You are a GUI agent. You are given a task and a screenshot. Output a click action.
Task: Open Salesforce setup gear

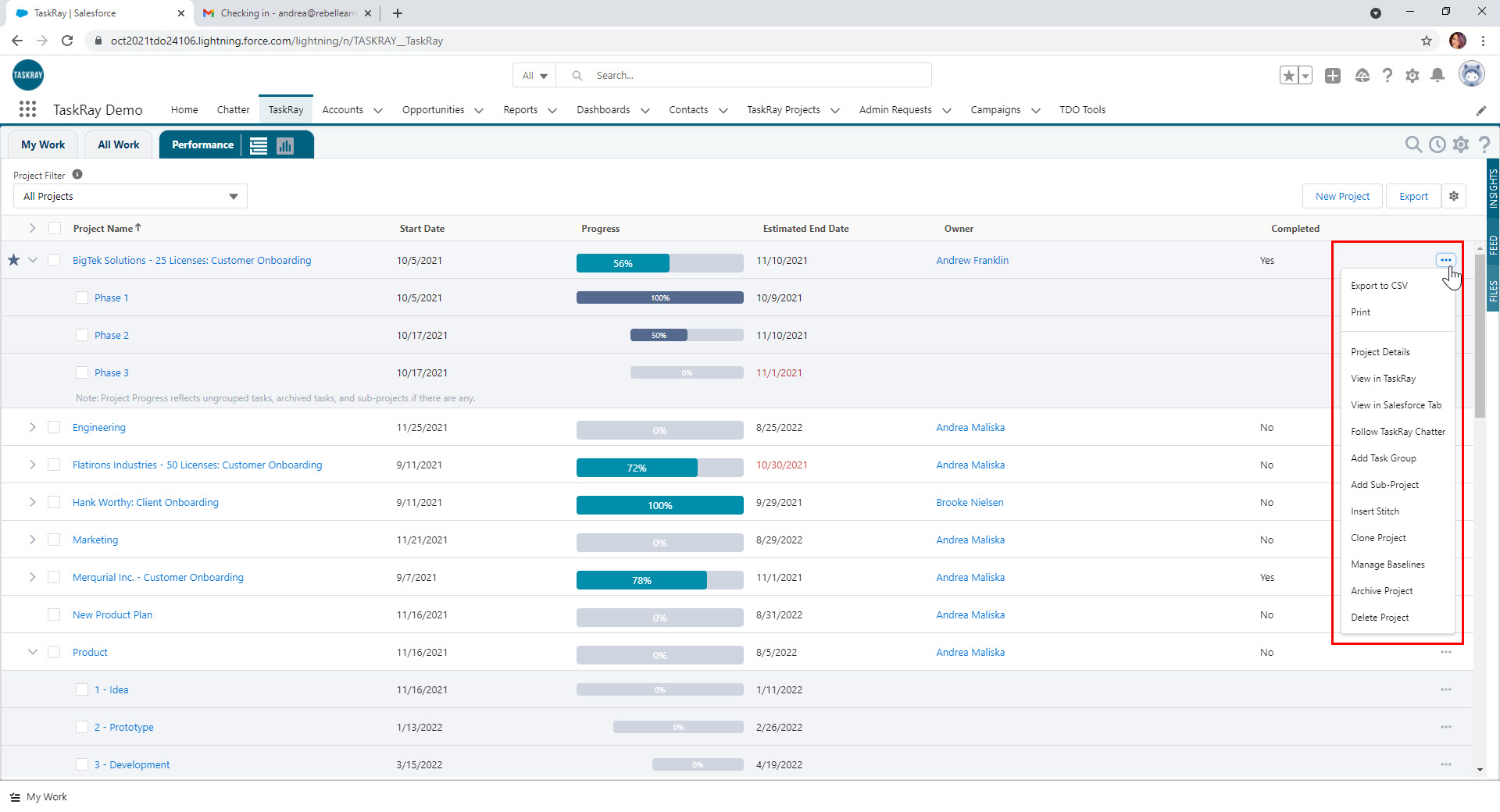point(1412,76)
